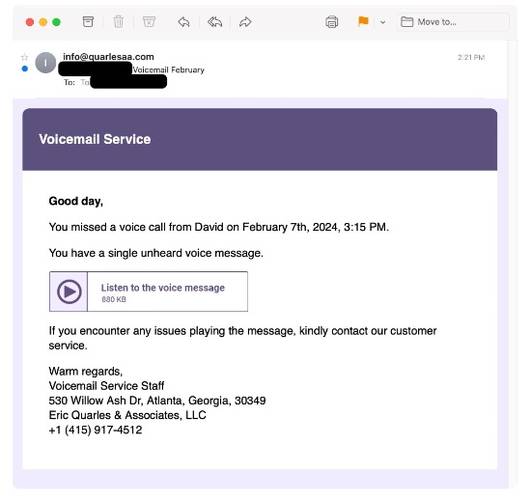Print the email using the printer icon
The image size is (530, 500).
[x=332, y=22]
